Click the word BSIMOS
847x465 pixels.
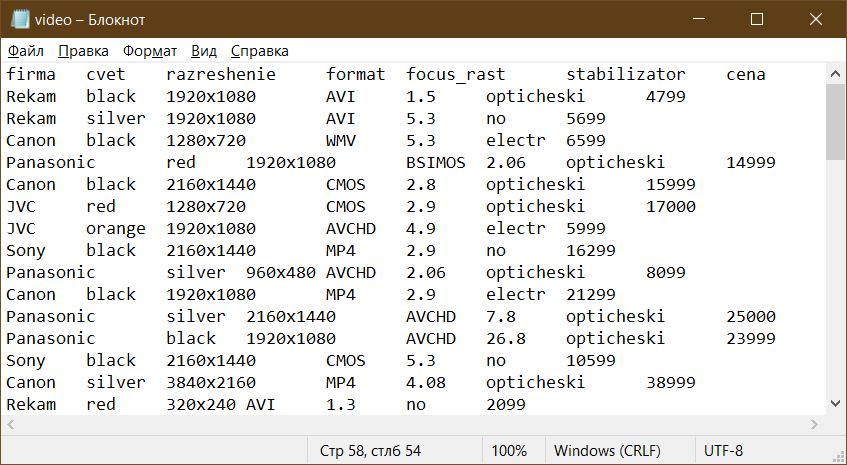click(436, 162)
